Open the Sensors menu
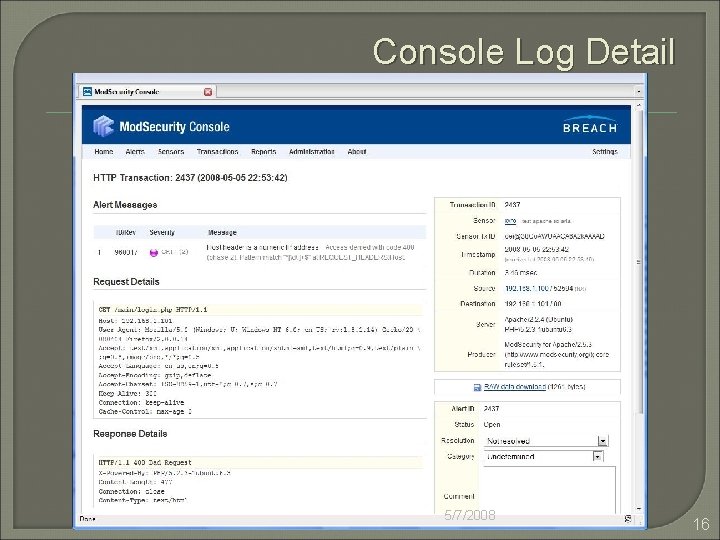Image resolution: width=720 pixels, height=540 pixels. [171, 152]
